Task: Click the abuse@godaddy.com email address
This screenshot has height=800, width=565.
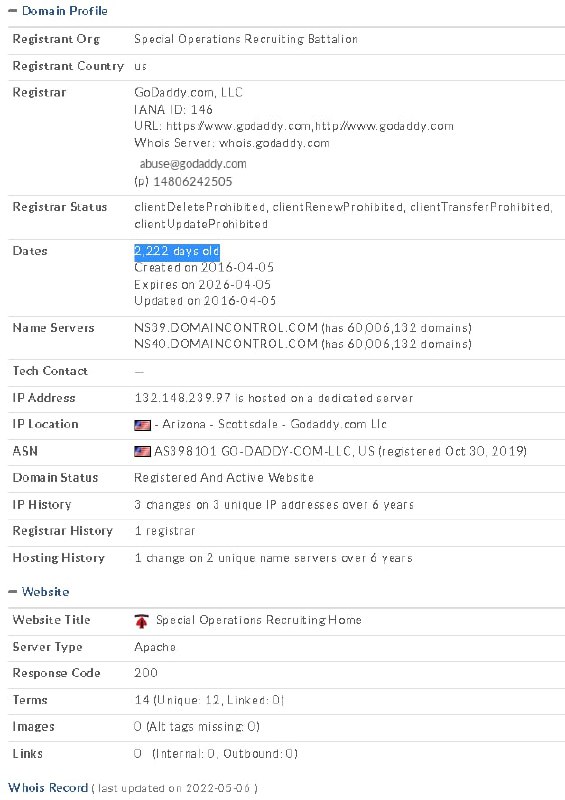Action: click(x=193, y=164)
